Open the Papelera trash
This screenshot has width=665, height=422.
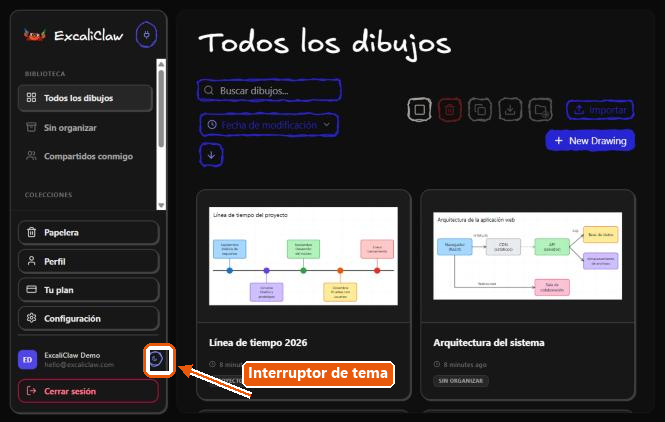click(x=89, y=232)
